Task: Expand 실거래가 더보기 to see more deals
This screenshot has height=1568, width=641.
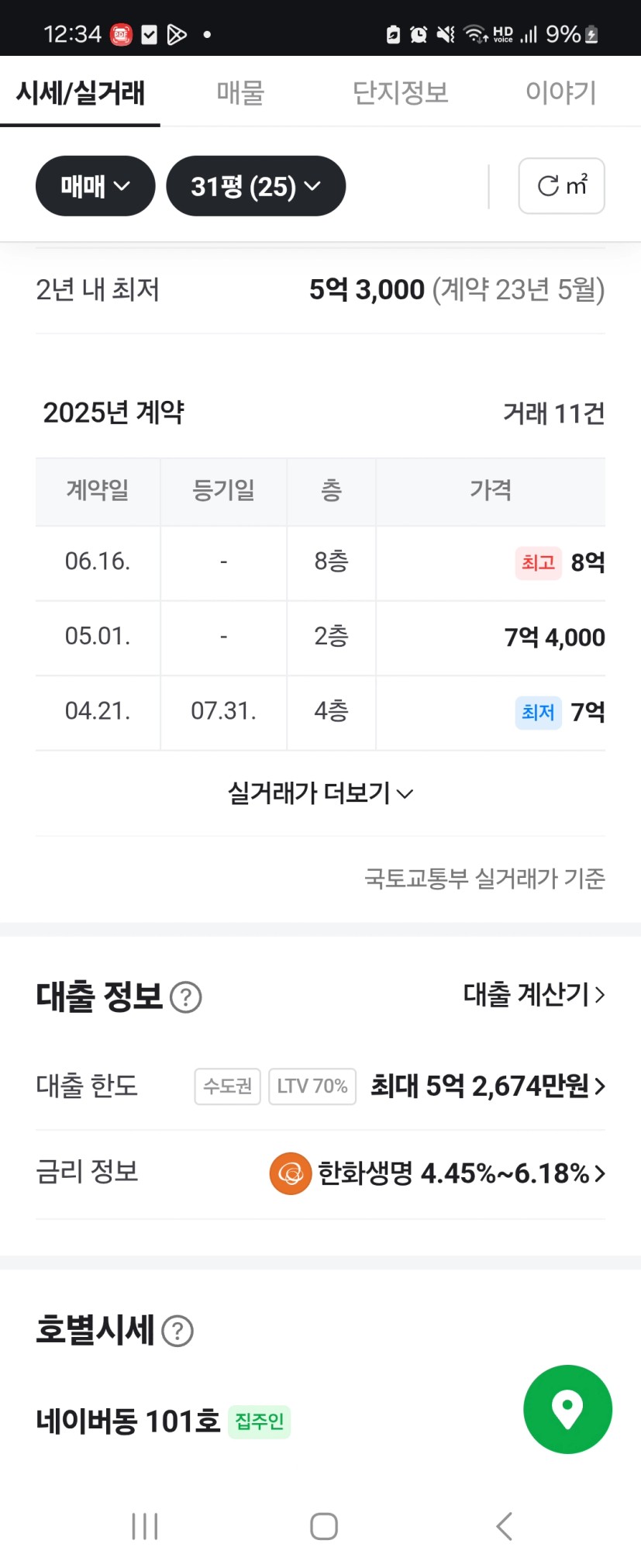Action: [x=320, y=793]
